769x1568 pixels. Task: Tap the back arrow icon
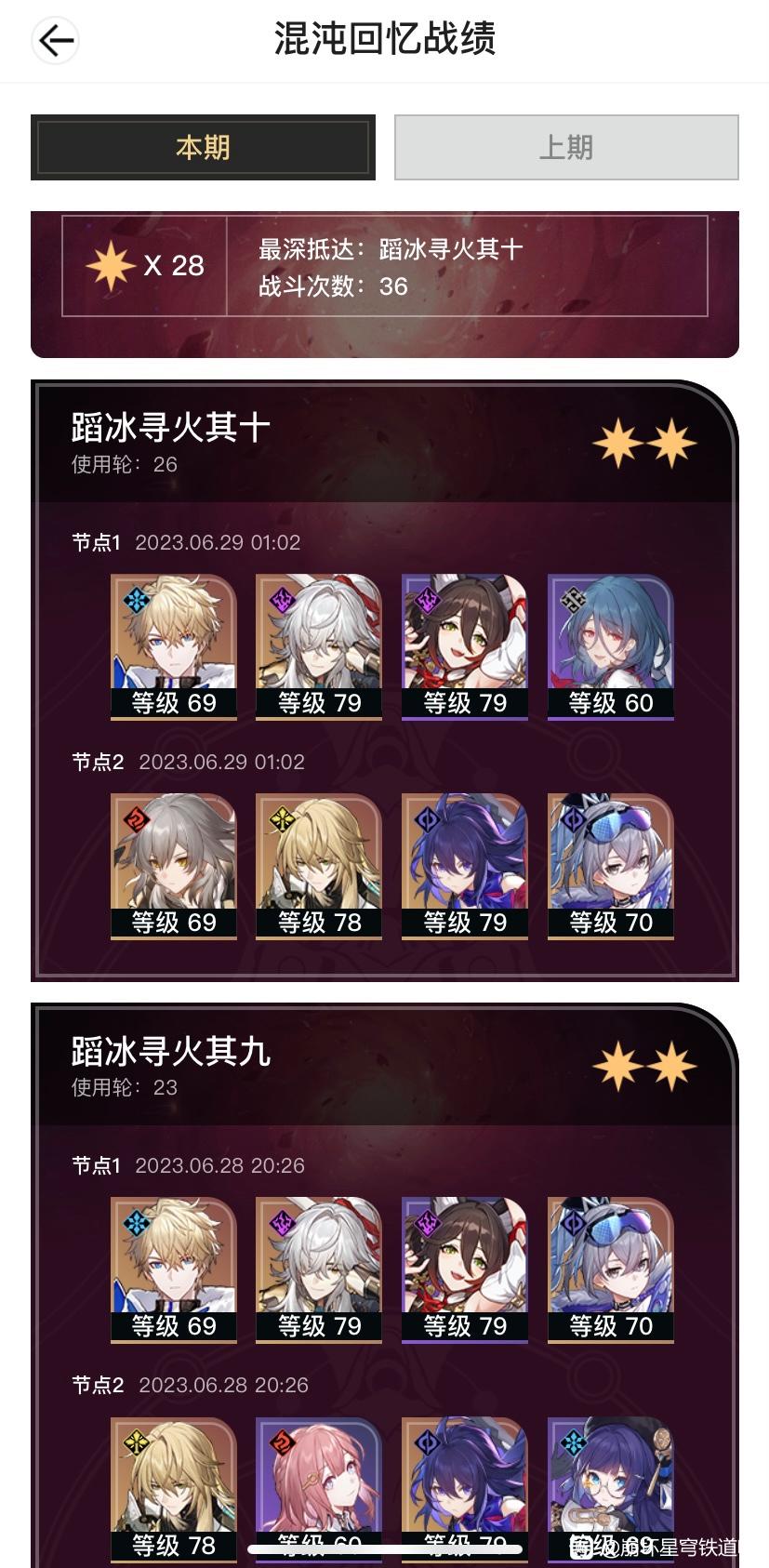pos(55,40)
